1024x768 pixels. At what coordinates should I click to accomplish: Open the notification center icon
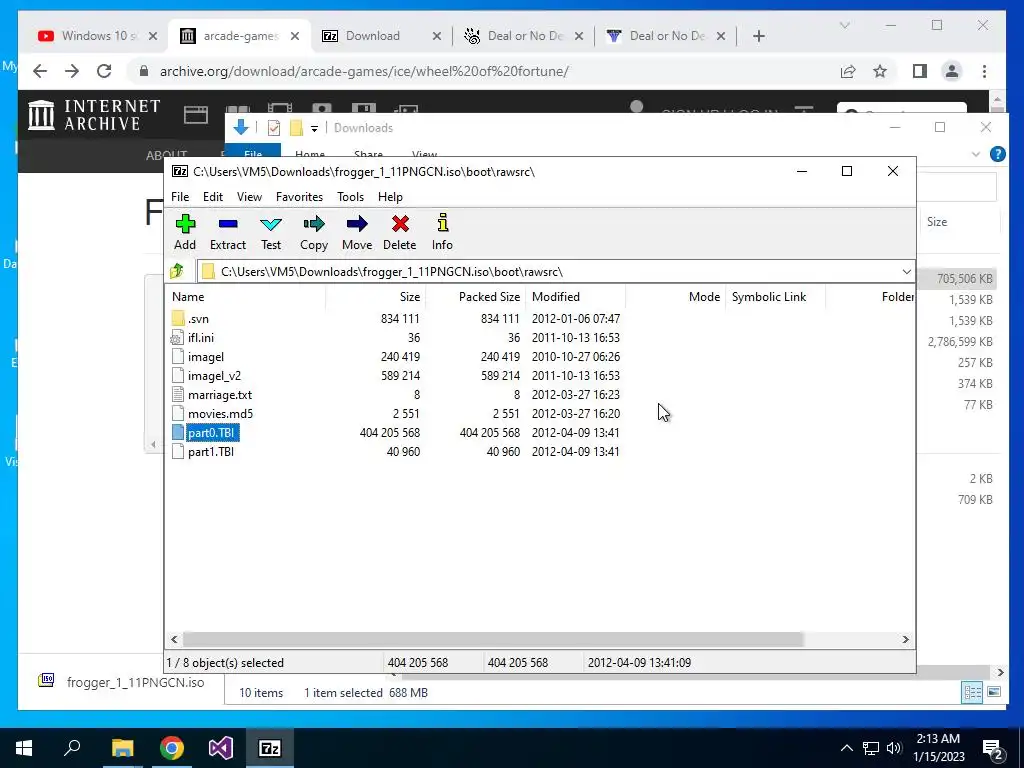pyautogui.click(x=992, y=748)
